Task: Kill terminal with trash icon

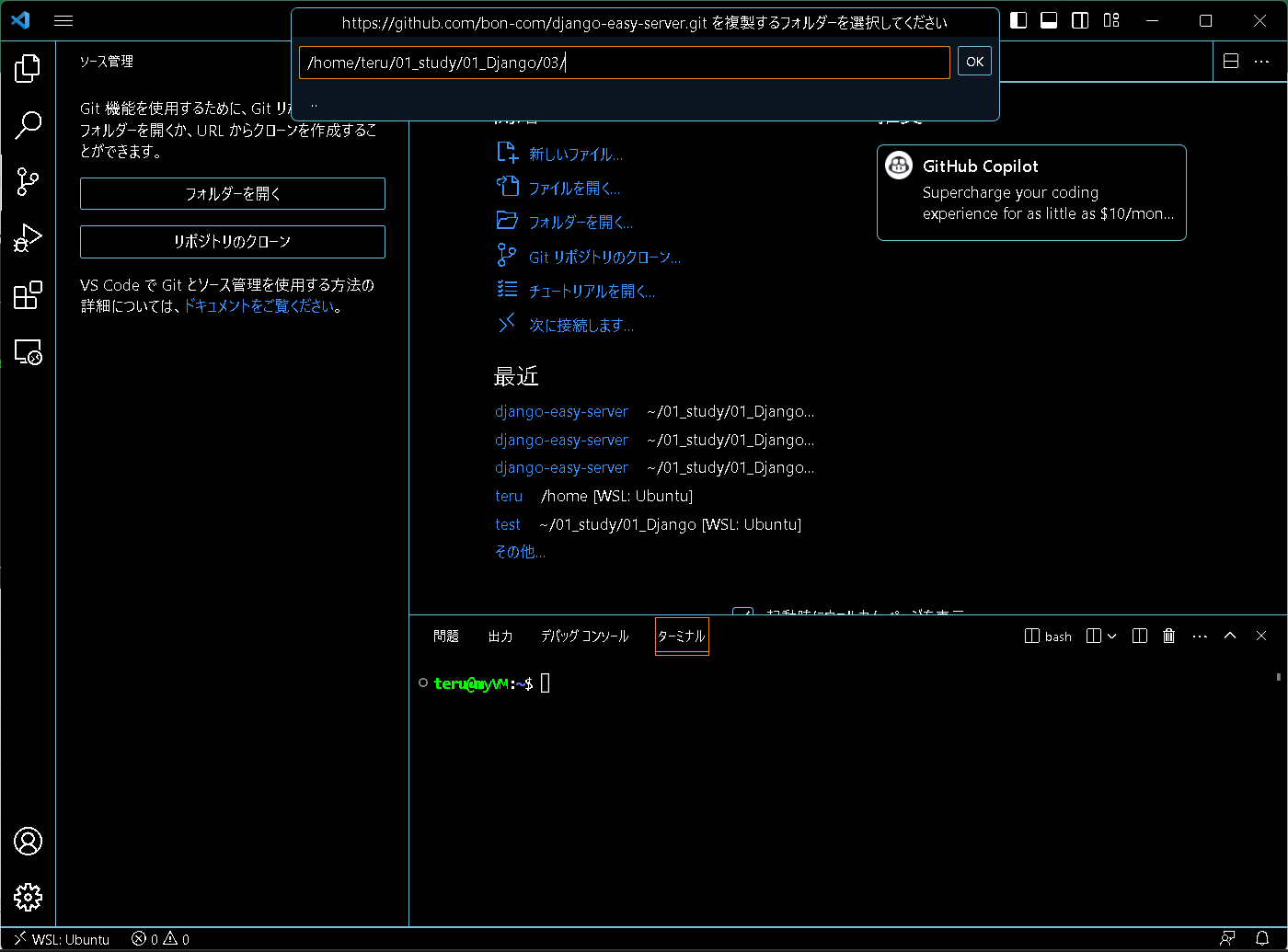Action: (1168, 636)
